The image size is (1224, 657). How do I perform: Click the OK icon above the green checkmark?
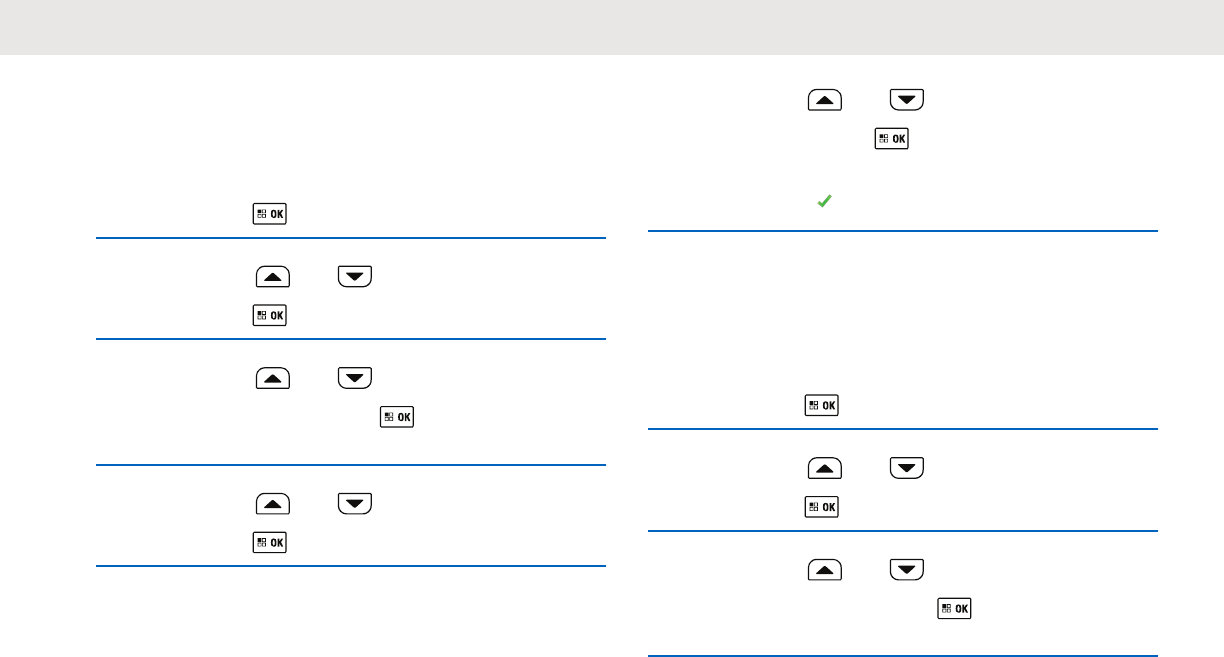[x=892, y=139]
